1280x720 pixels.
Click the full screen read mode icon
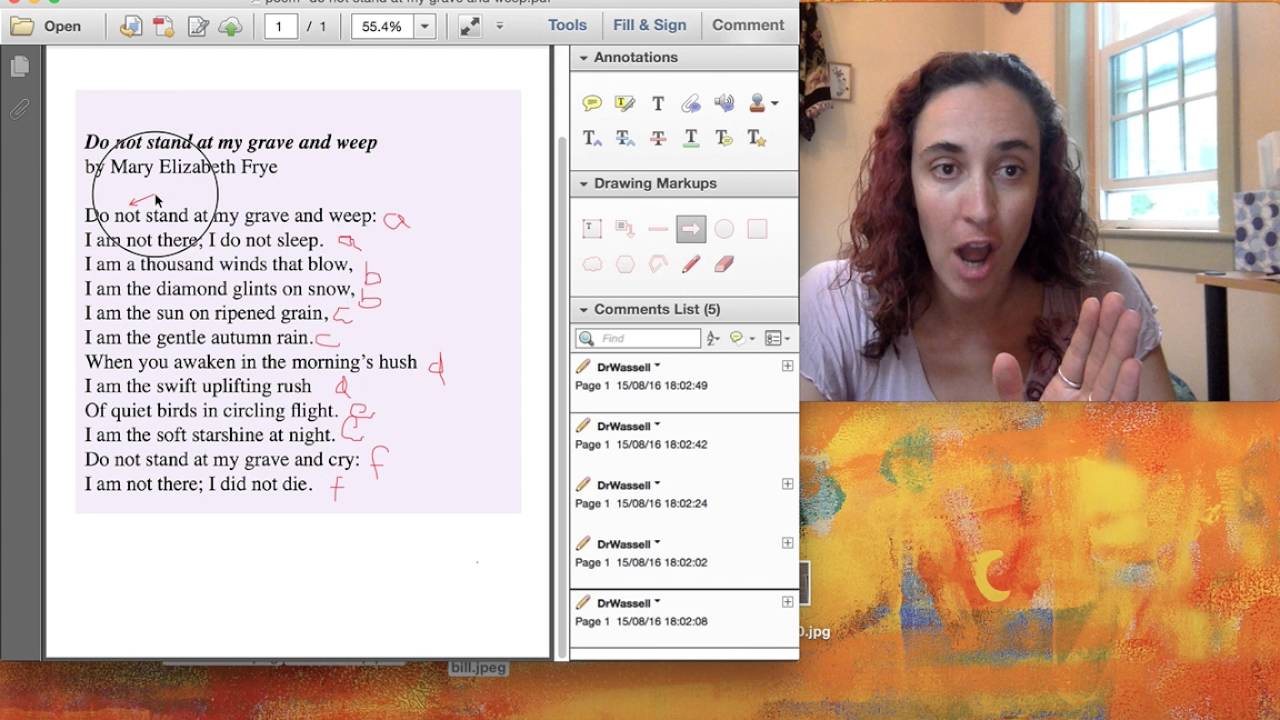(470, 26)
